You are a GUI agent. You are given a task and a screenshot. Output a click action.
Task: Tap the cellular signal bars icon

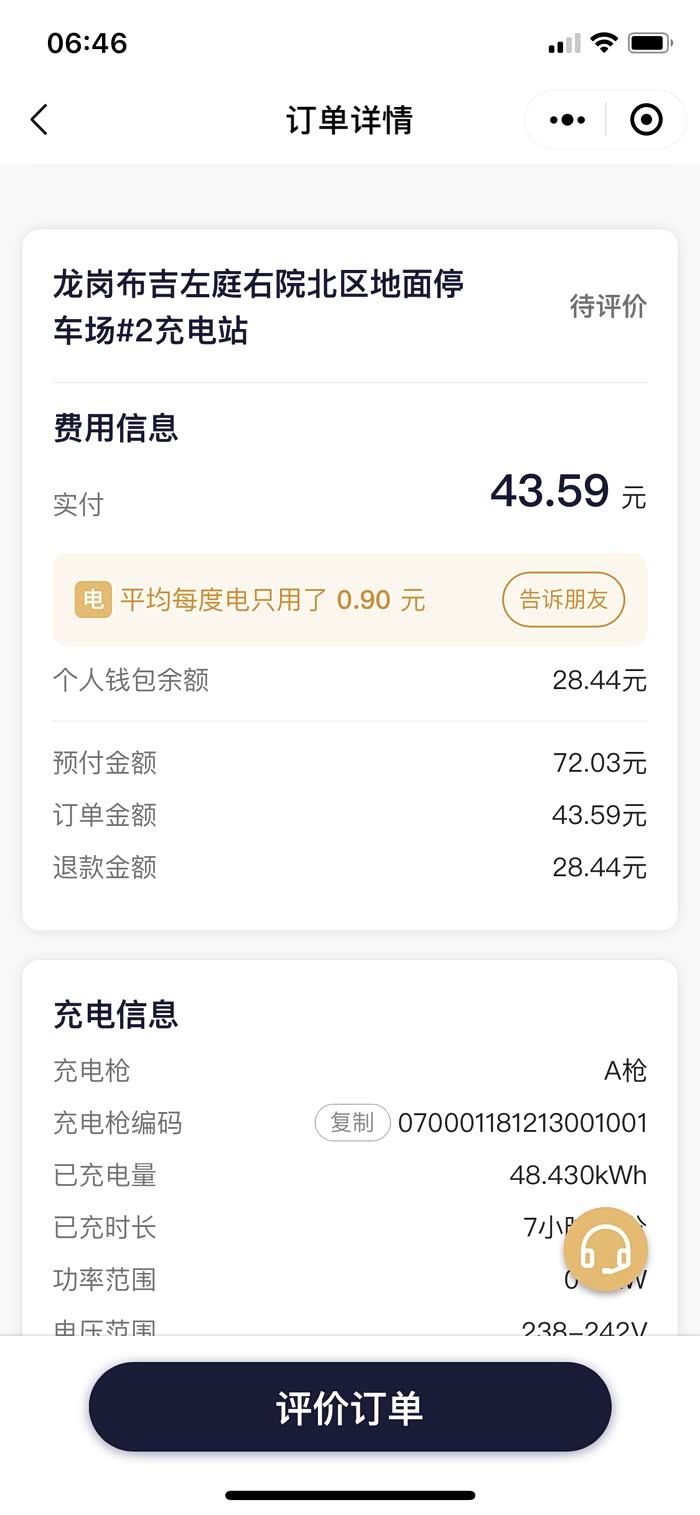click(564, 44)
